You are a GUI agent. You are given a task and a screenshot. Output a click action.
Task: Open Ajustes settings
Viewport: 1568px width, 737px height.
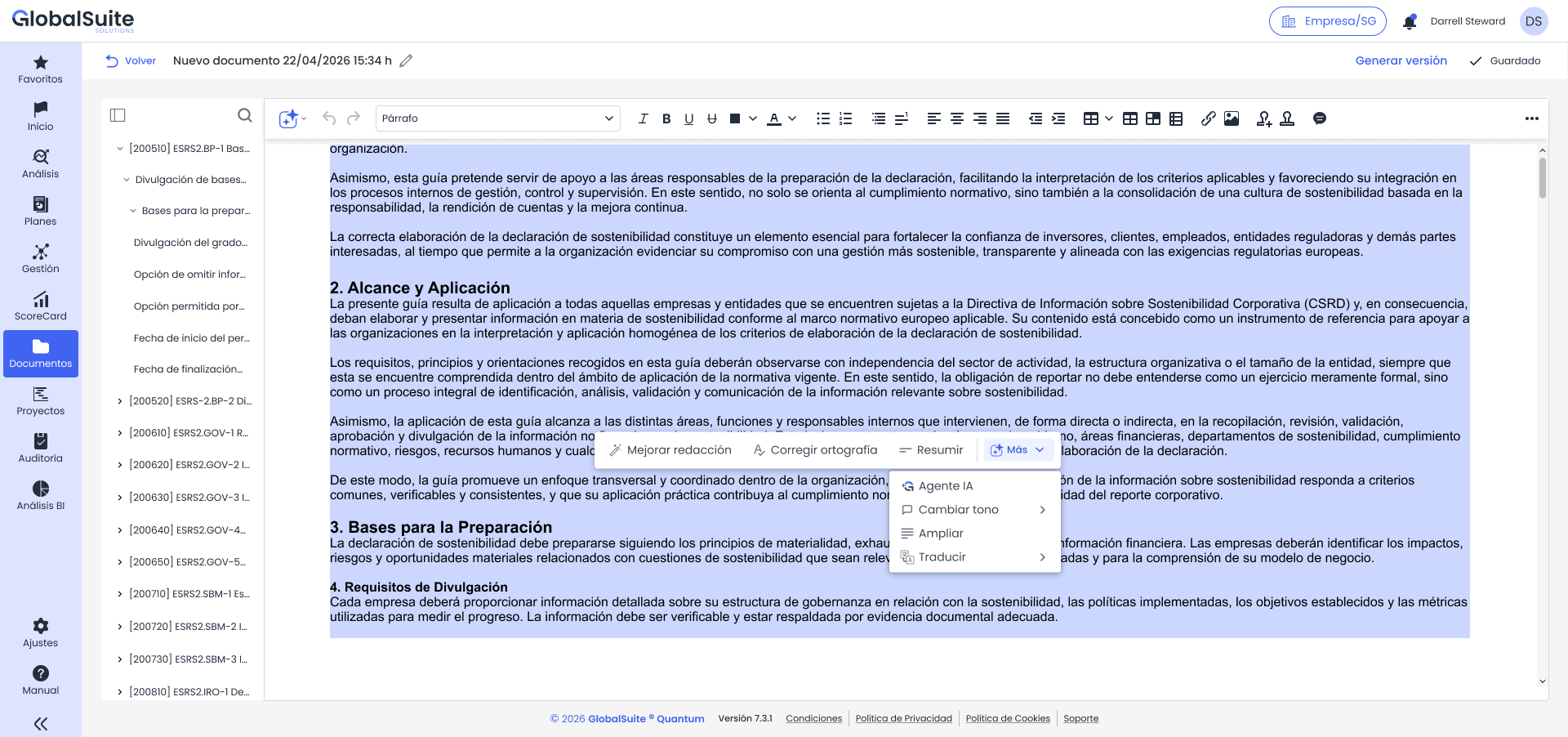point(41,633)
